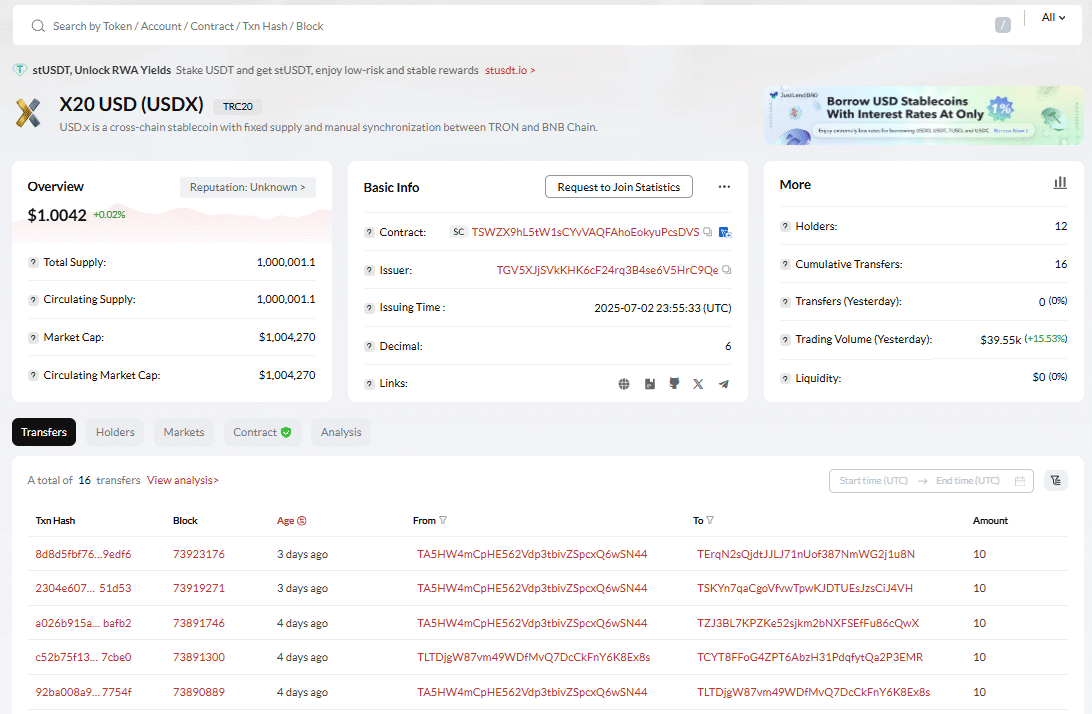Viewport: 1092px width, 714px height.
Task: Click the SC badge before contract address
Action: point(458,232)
